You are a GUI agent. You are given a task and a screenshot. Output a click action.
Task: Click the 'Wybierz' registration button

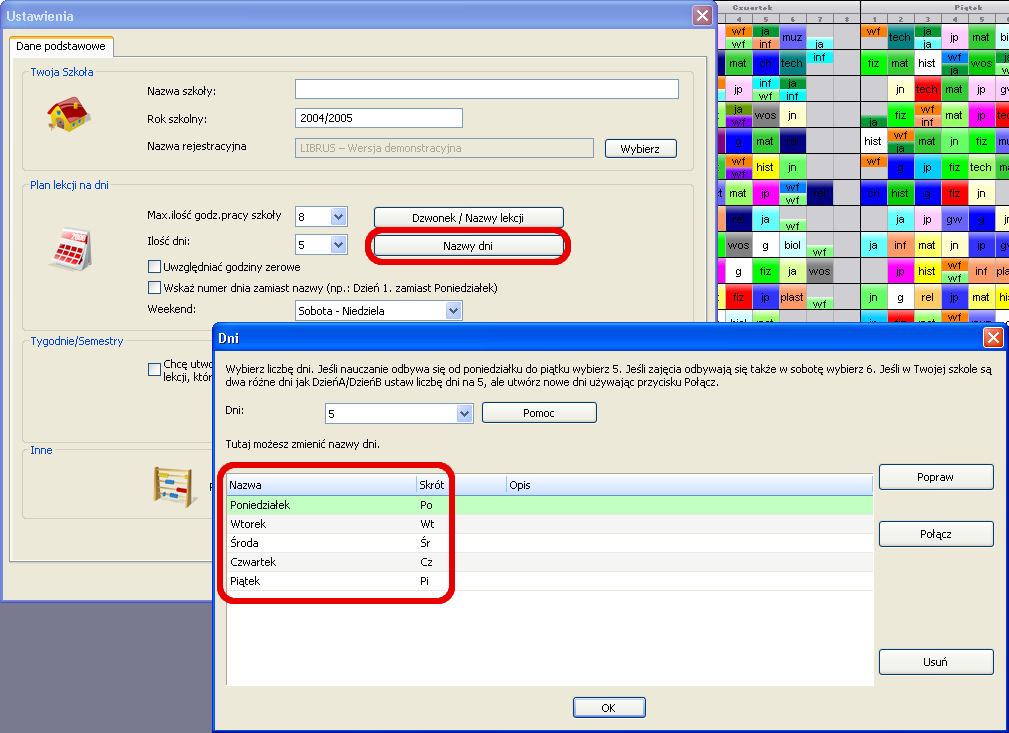(x=640, y=149)
